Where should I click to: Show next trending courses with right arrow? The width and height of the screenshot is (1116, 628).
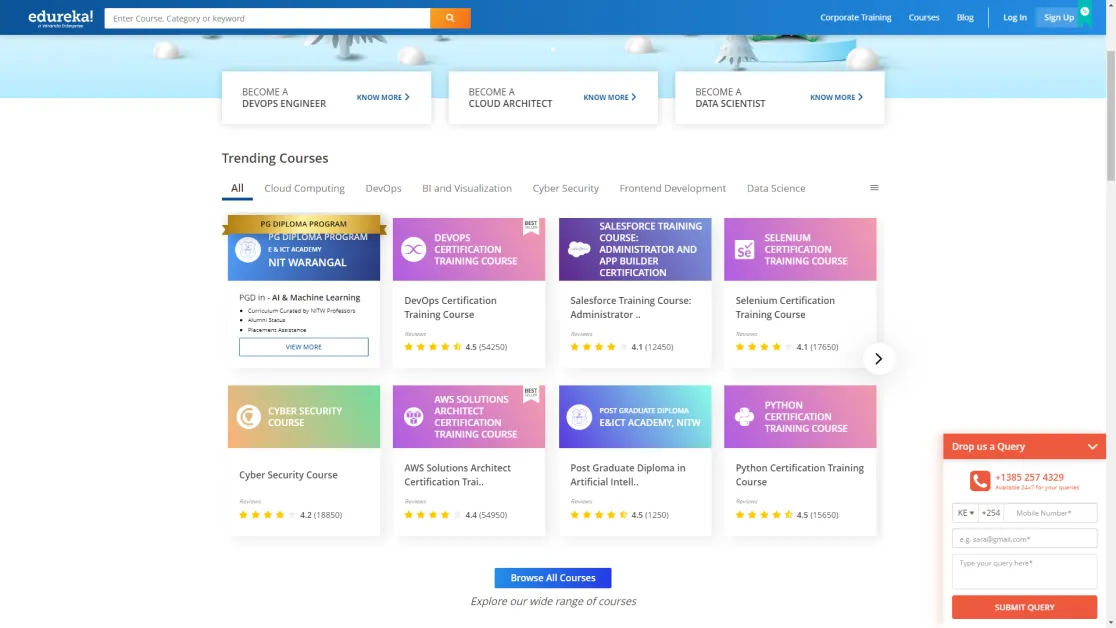coord(878,359)
